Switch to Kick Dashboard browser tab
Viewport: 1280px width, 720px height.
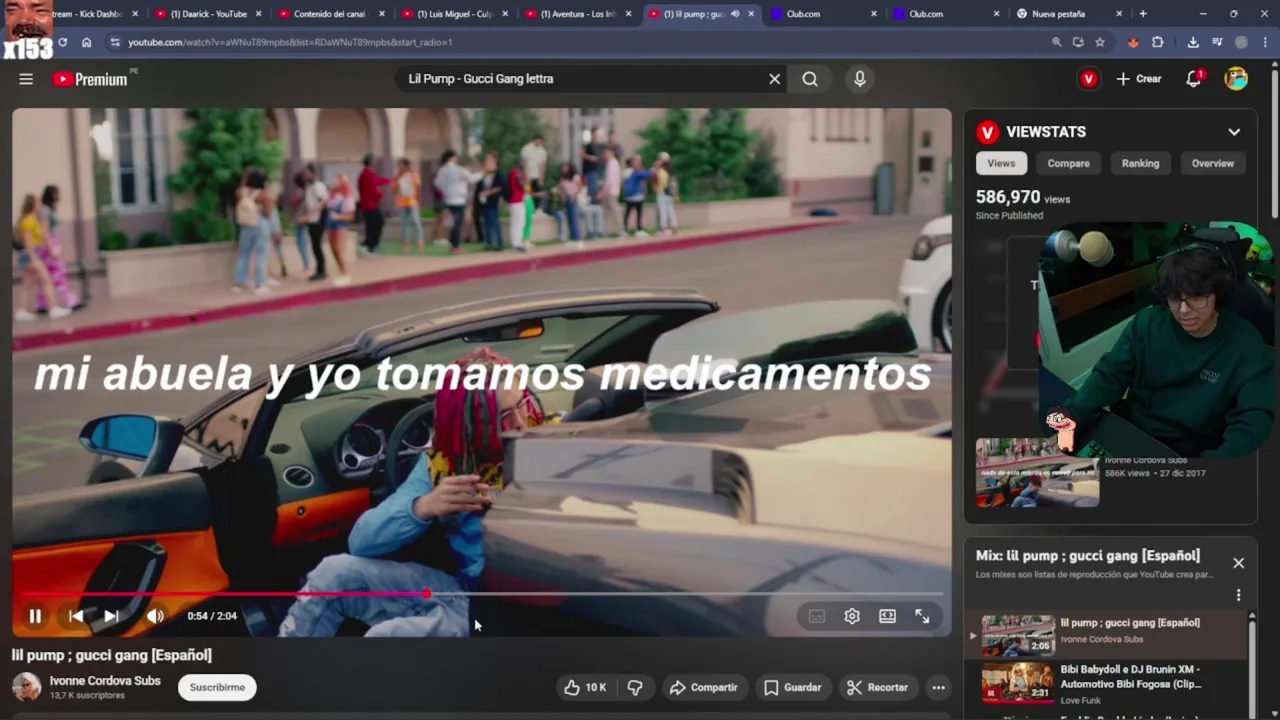(96, 14)
